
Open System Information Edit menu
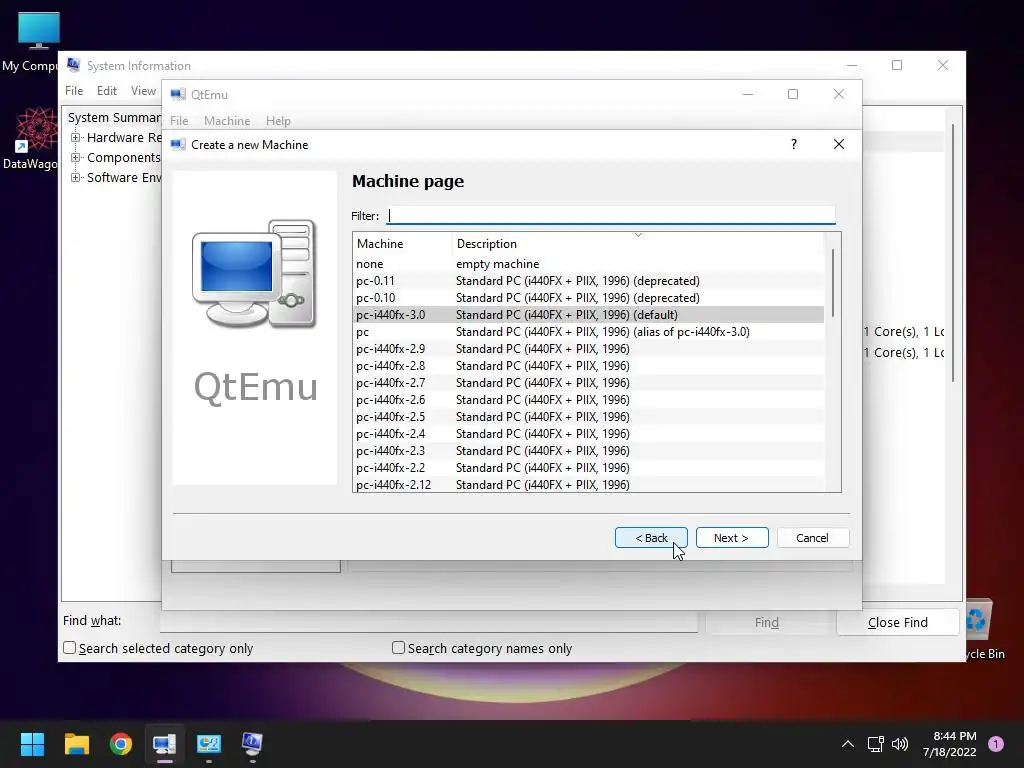(106, 91)
